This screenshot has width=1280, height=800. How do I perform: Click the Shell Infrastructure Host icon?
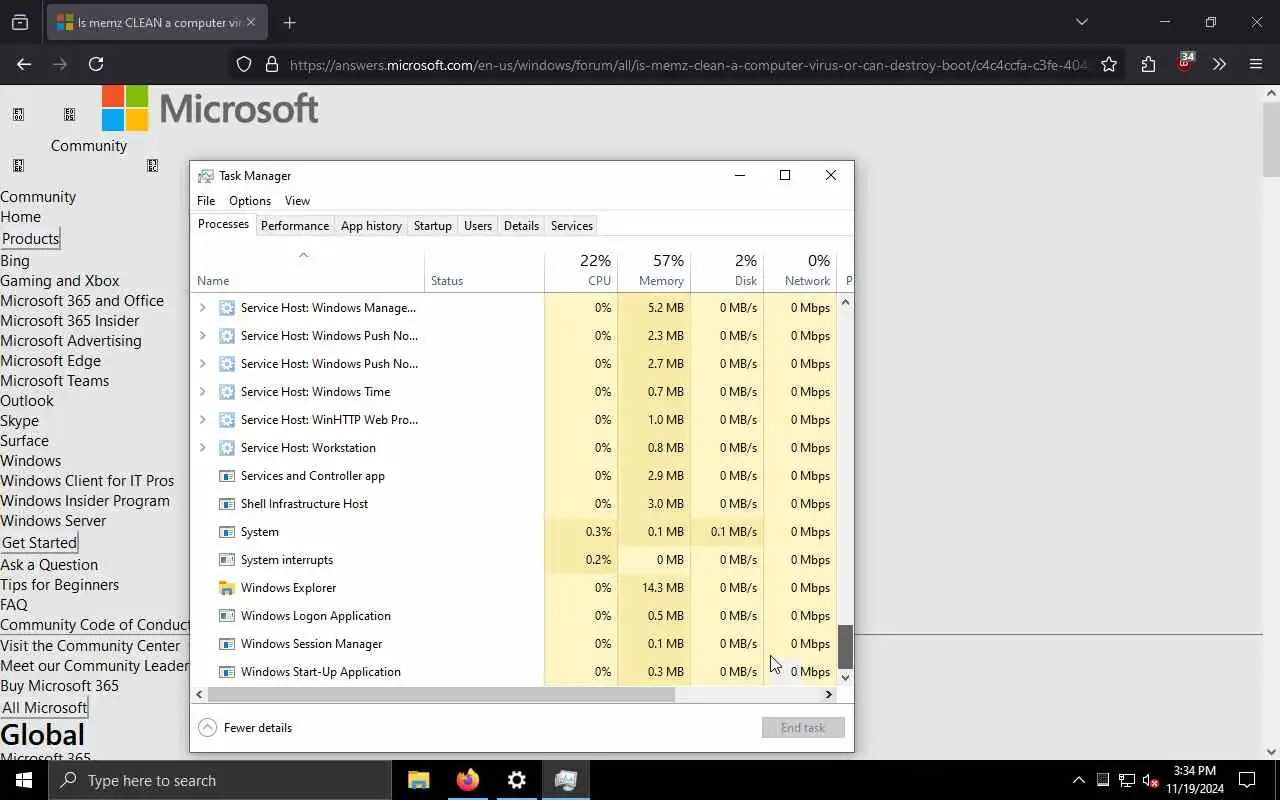pos(227,504)
